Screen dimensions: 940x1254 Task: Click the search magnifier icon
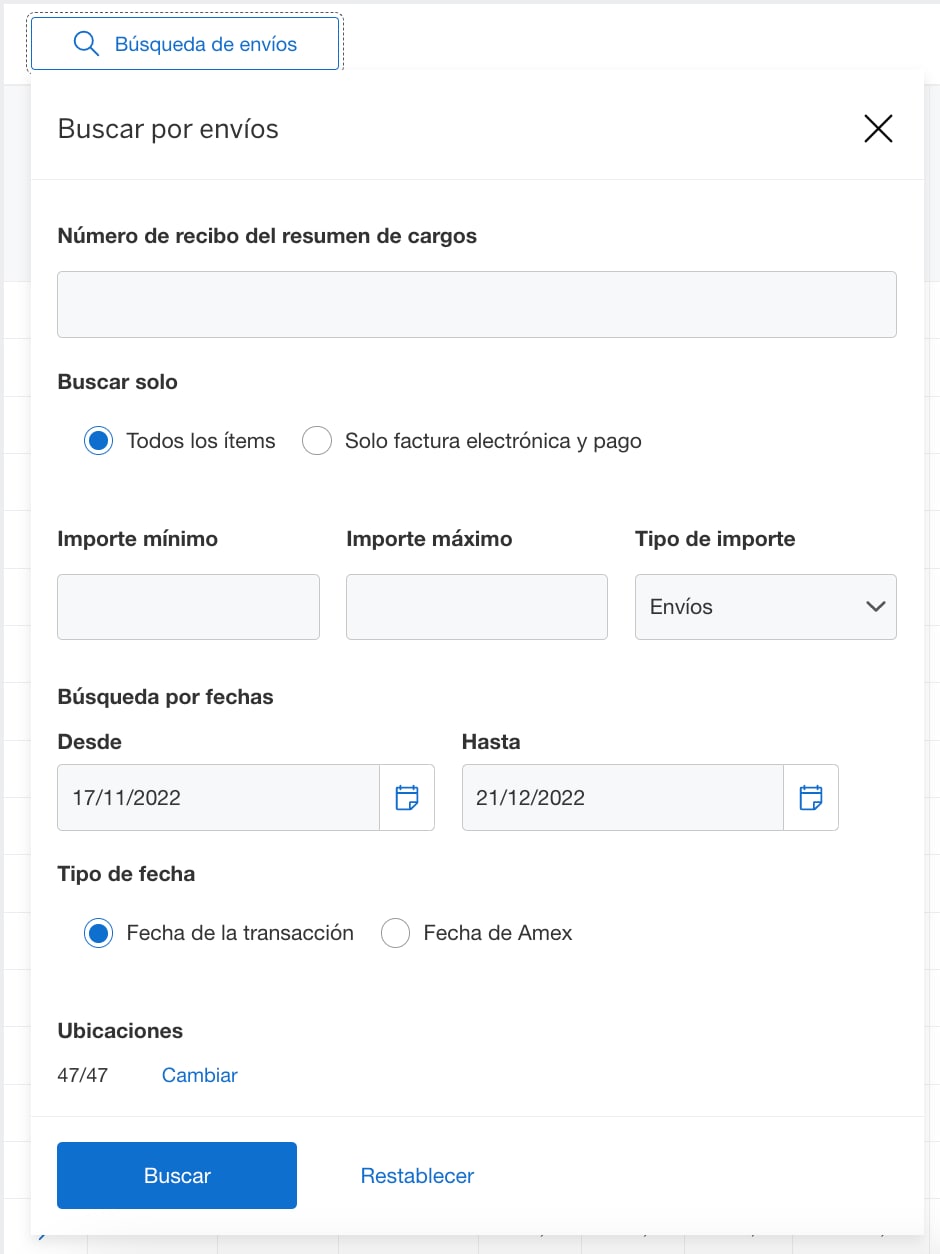[x=85, y=43]
